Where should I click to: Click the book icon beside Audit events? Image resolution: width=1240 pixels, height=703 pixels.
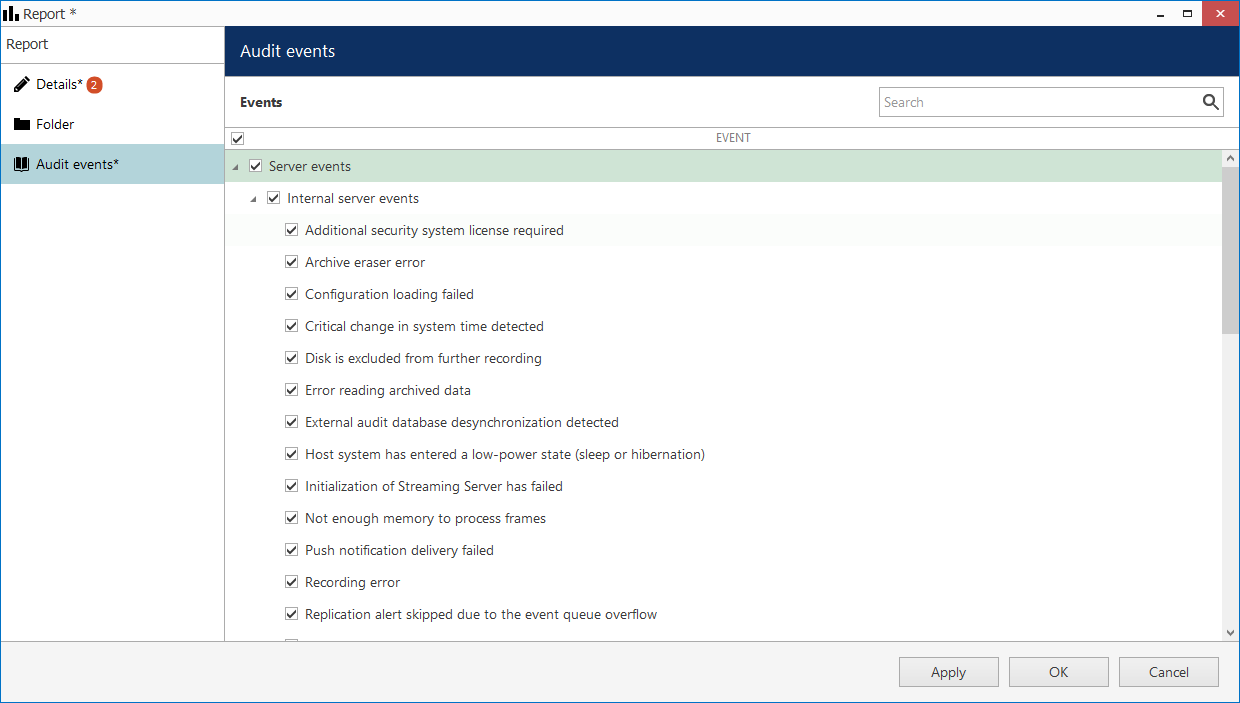pyautogui.click(x=21, y=164)
